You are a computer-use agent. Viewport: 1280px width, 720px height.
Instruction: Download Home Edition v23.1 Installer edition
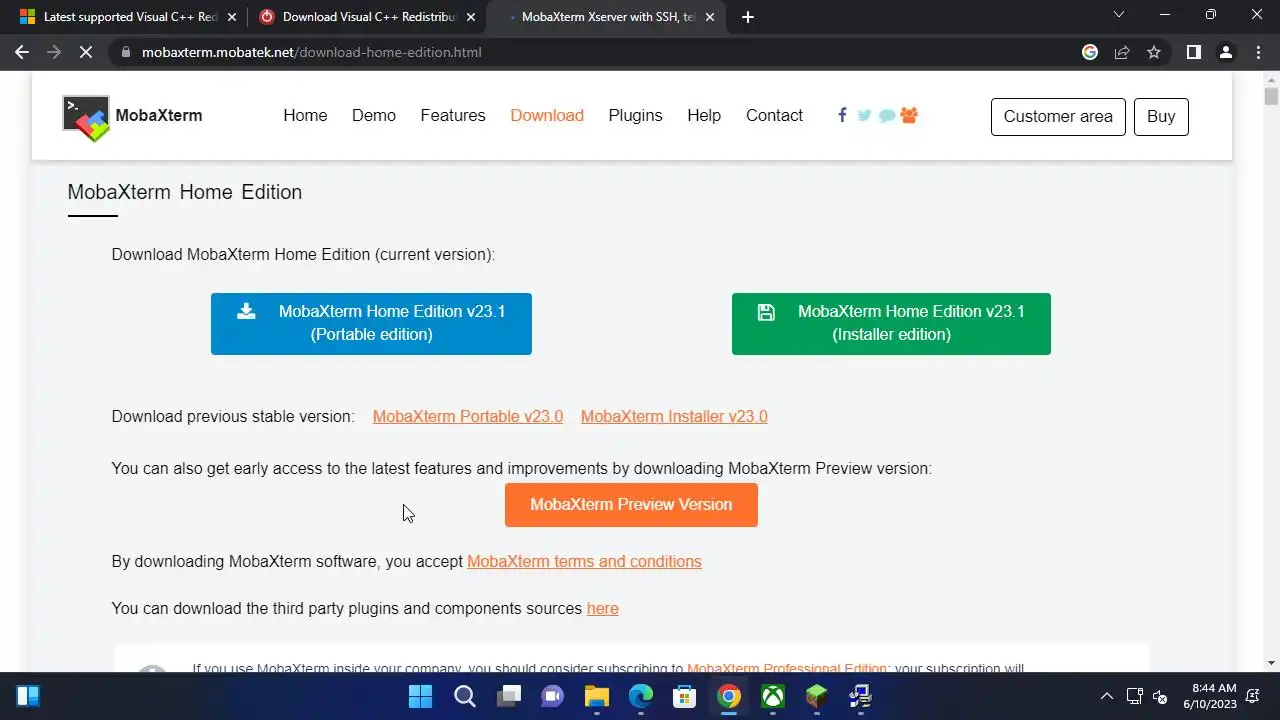pos(891,323)
